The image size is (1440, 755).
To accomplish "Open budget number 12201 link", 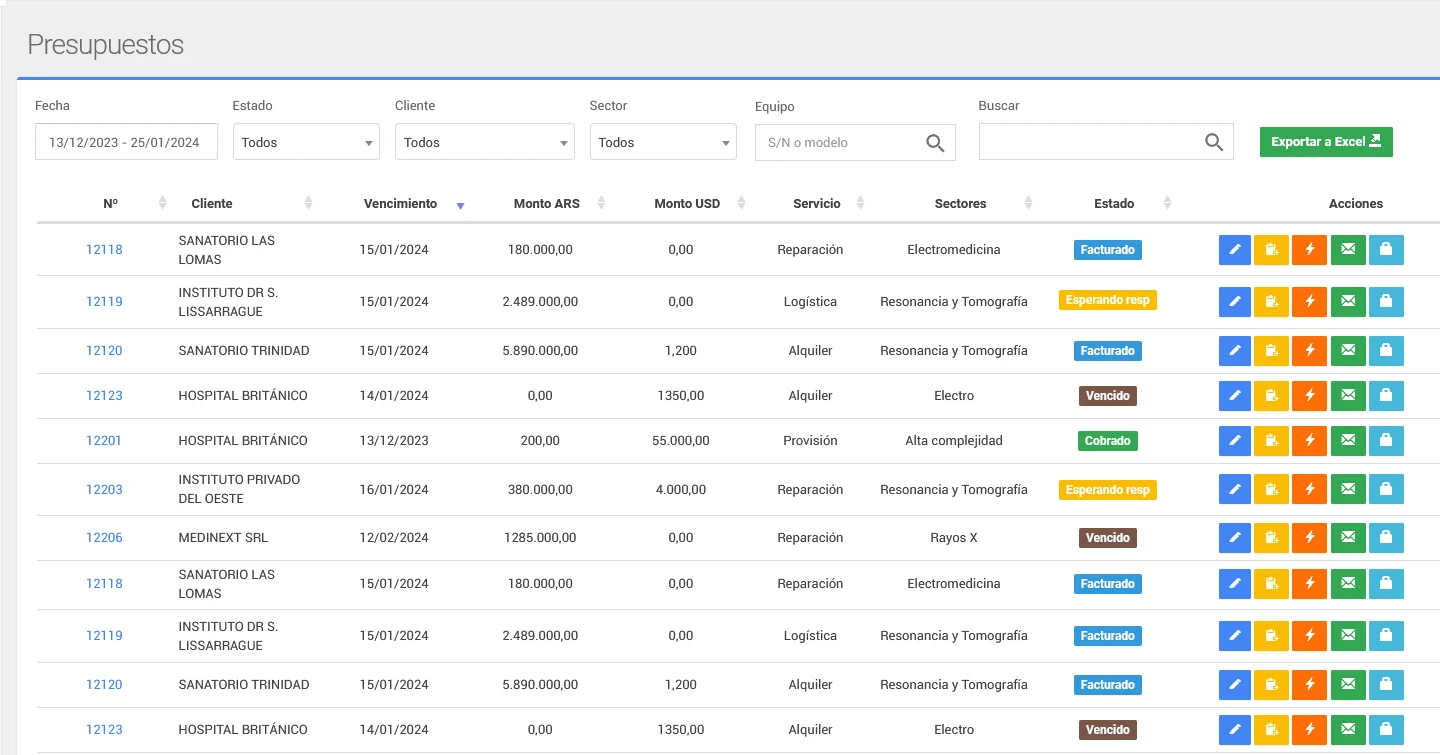I will pyautogui.click(x=104, y=440).
